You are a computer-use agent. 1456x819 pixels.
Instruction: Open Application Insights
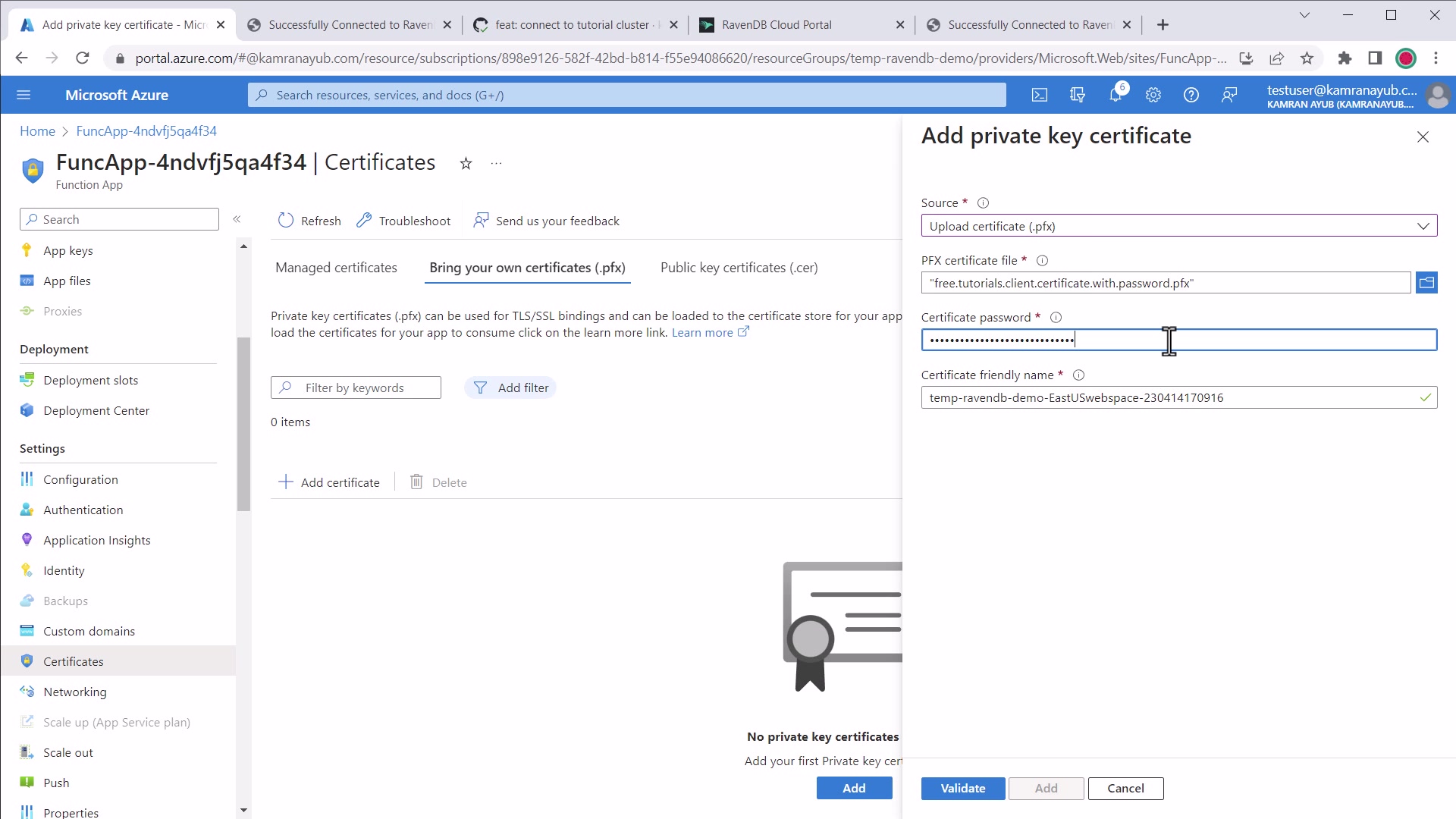coord(96,540)
